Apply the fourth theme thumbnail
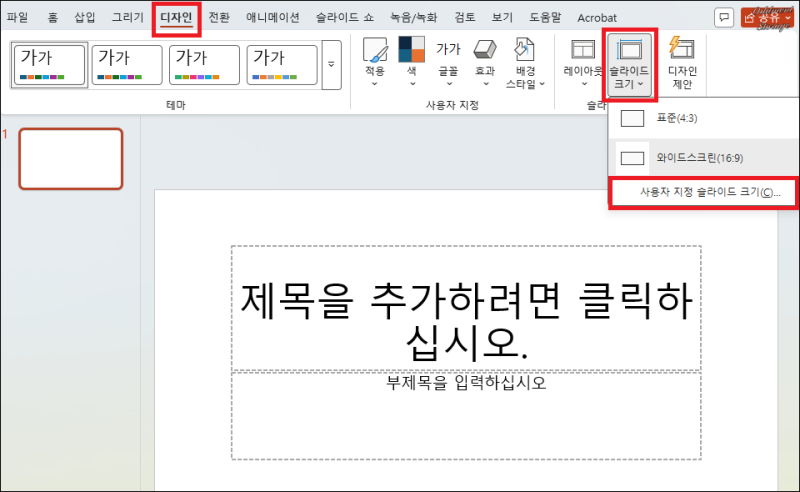Viewport: 800px width, 492px height. (282, 65)
